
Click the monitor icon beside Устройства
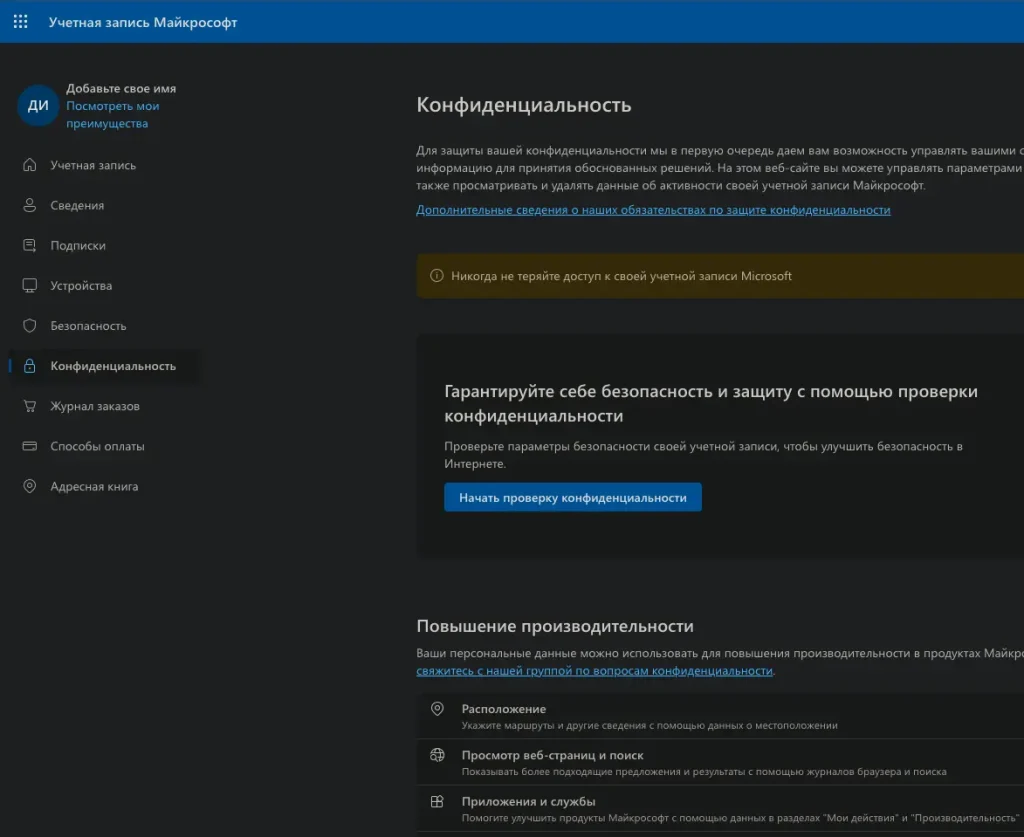[x=30, y=286]
